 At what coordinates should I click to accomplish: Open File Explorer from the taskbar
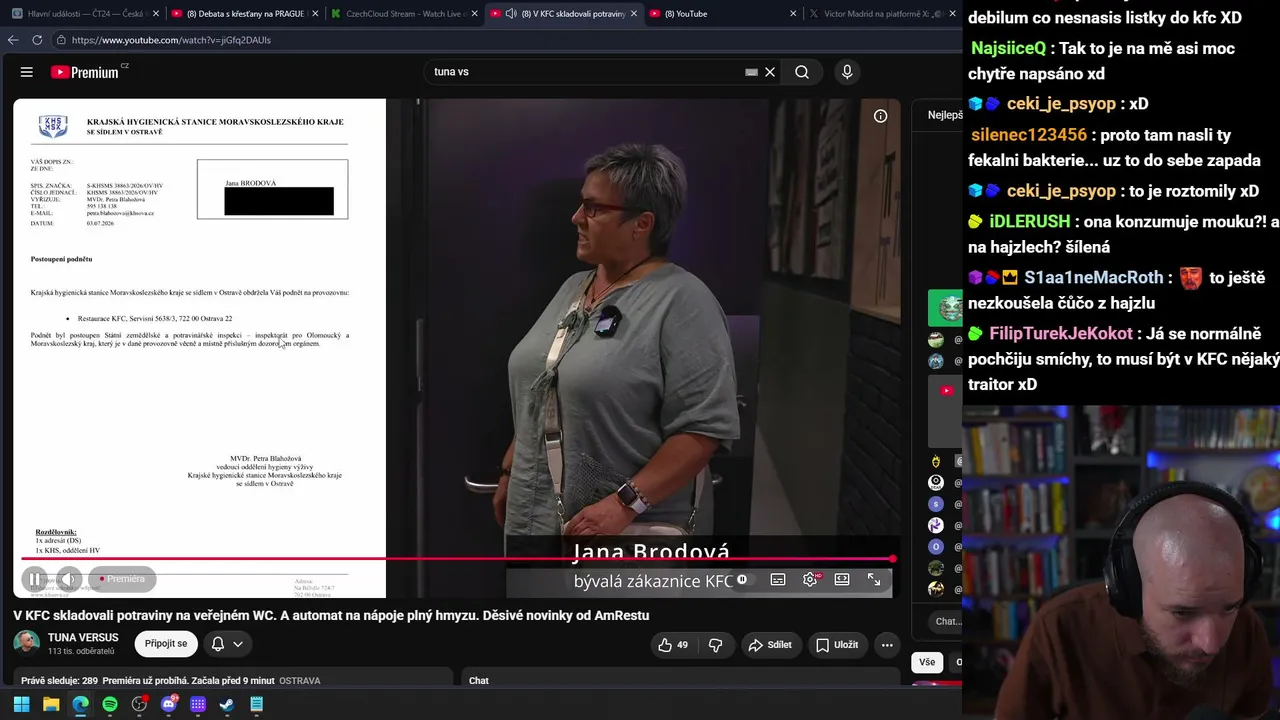point(51,704)
